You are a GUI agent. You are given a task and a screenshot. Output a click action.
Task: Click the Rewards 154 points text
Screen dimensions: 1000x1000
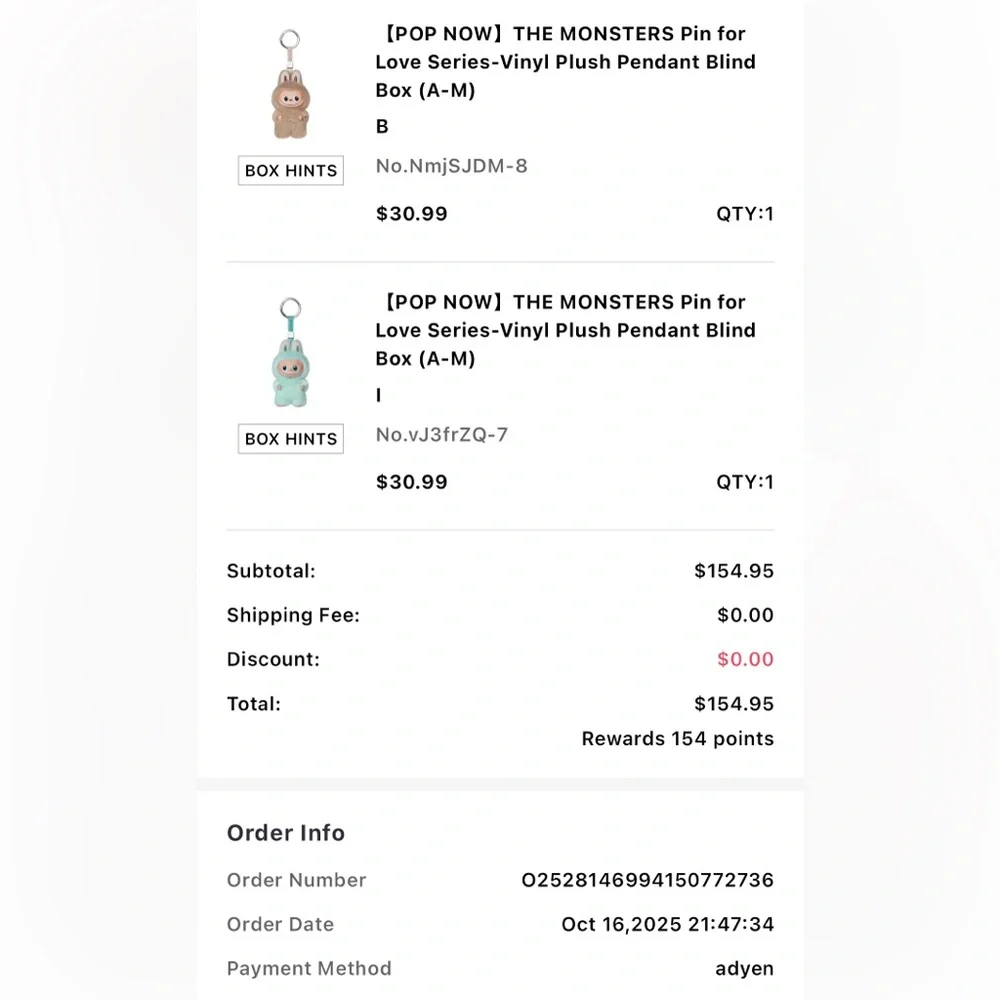[x=677, y=739]
